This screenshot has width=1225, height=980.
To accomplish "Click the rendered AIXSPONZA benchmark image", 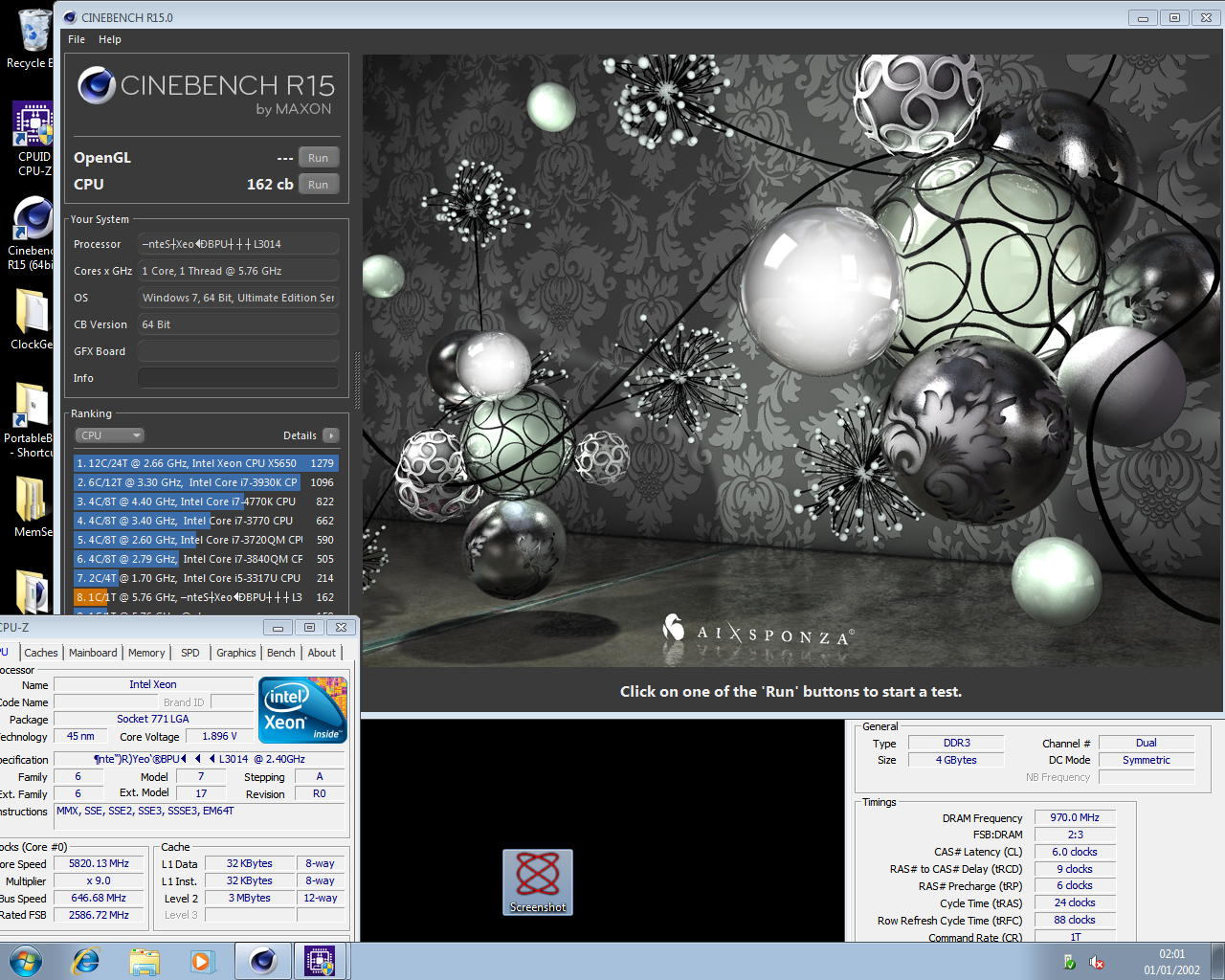I will point(792,361).
